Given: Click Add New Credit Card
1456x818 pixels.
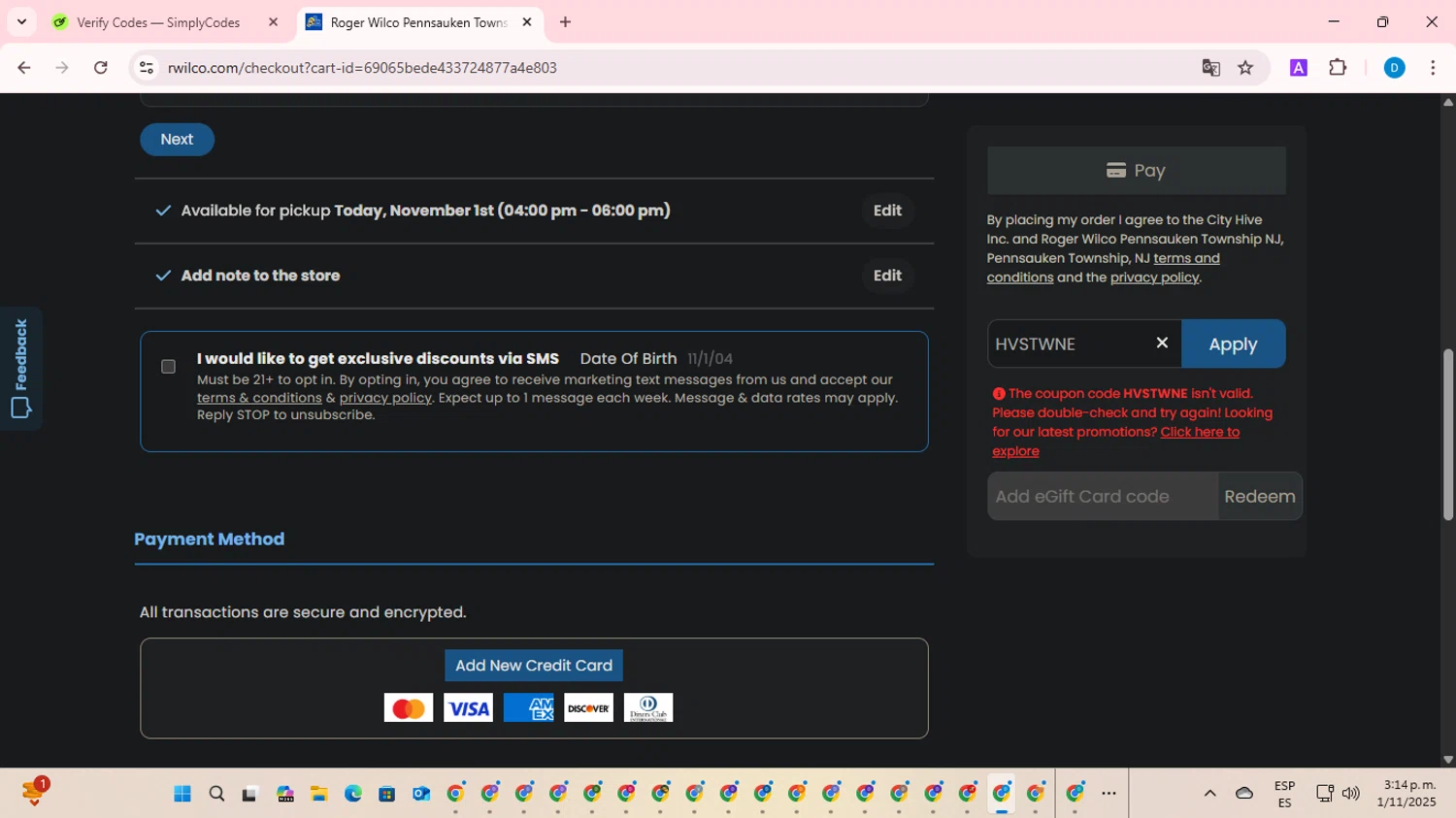Looking at the screenshot, I should [x=534, y=666].
